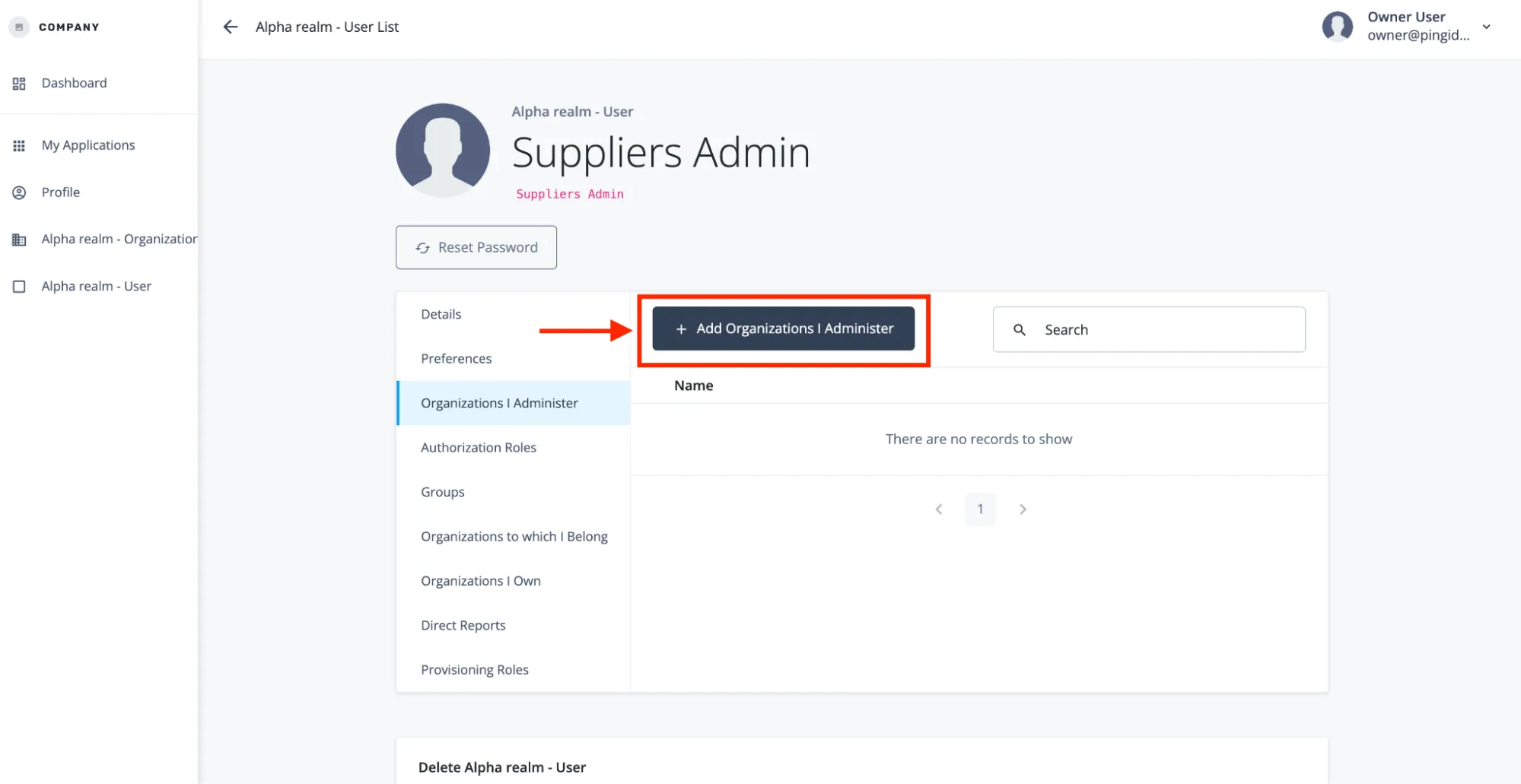The width and height of the screenshot is (1521, 784).
Task: Click page number 1 in pagination
Action: pos(981,509)
